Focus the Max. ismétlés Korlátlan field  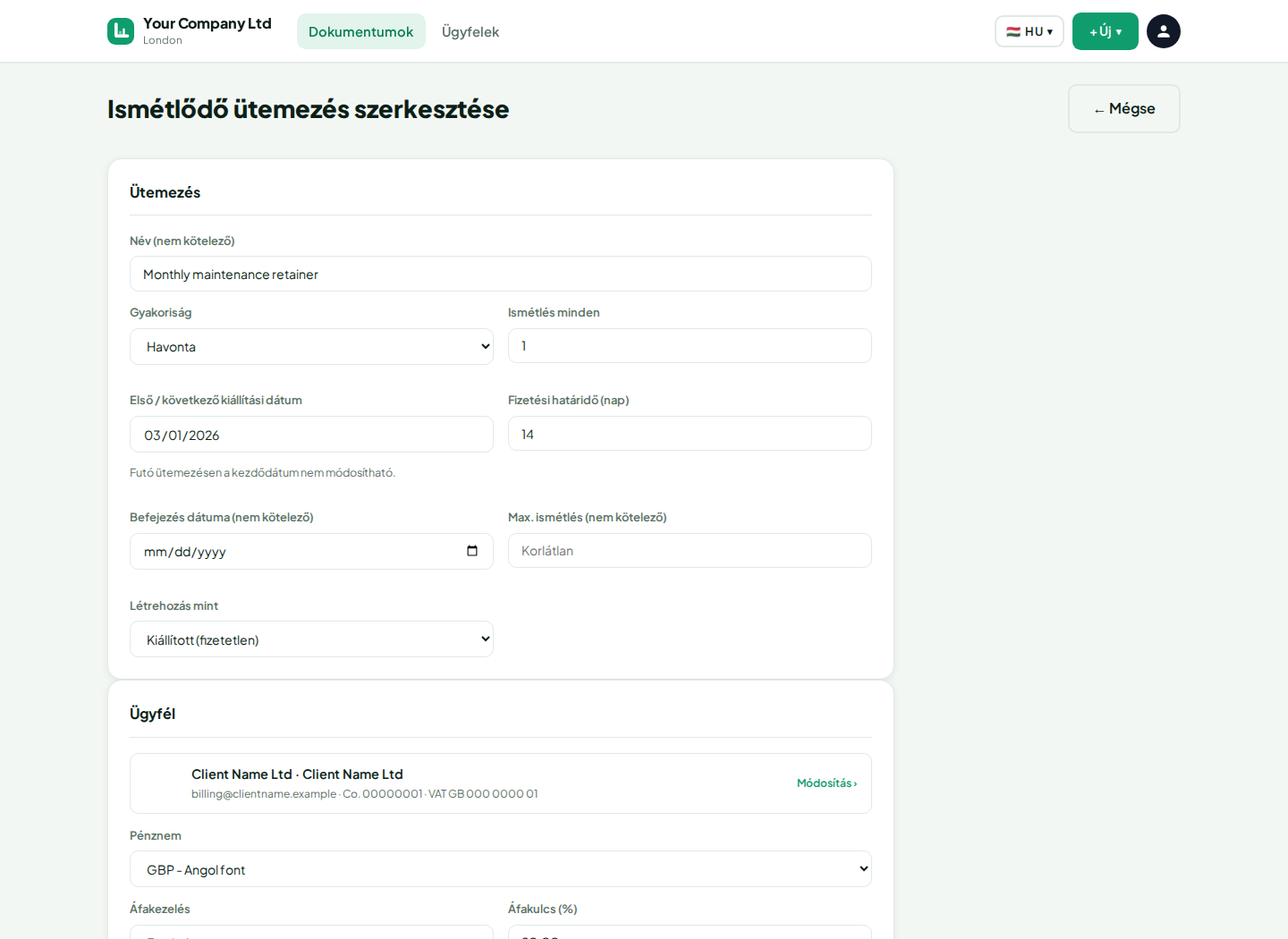click(x=690, y=550)
